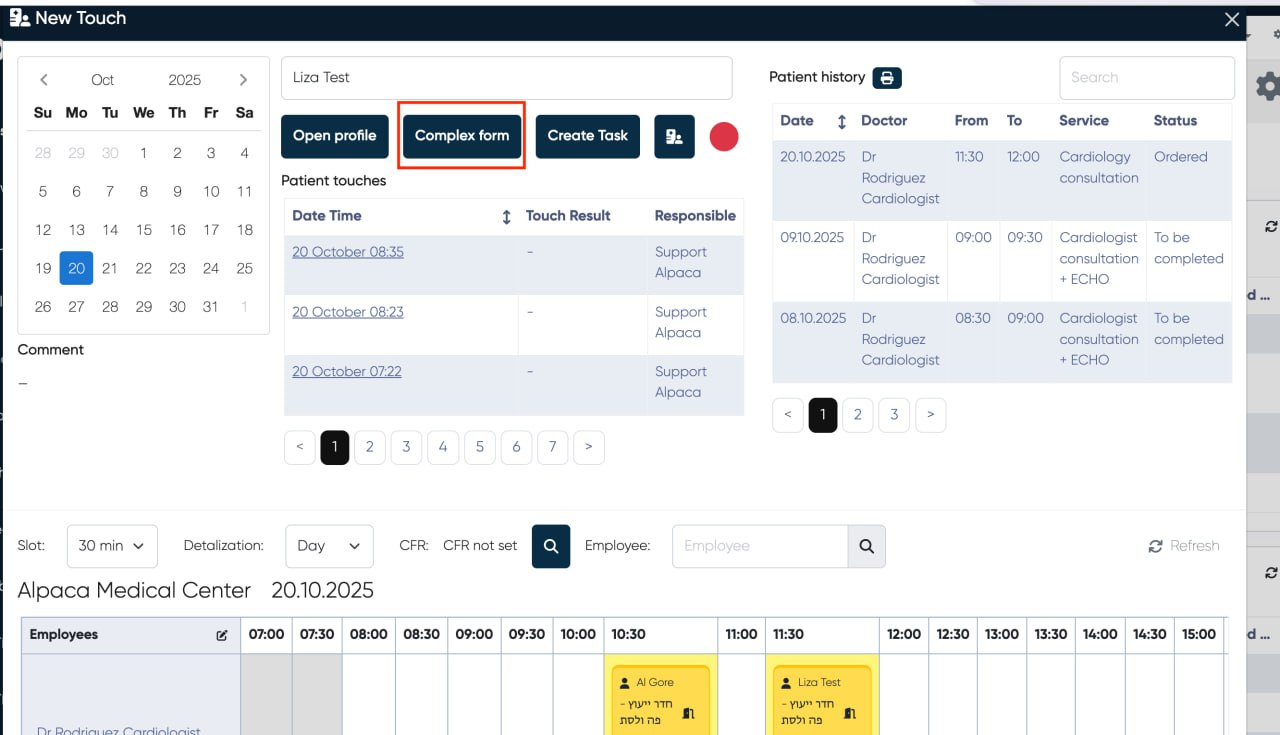The height and width of the screenshot is (735, 1280).
Task: Click the print icon beside Patient history
Action: [887, 78]
